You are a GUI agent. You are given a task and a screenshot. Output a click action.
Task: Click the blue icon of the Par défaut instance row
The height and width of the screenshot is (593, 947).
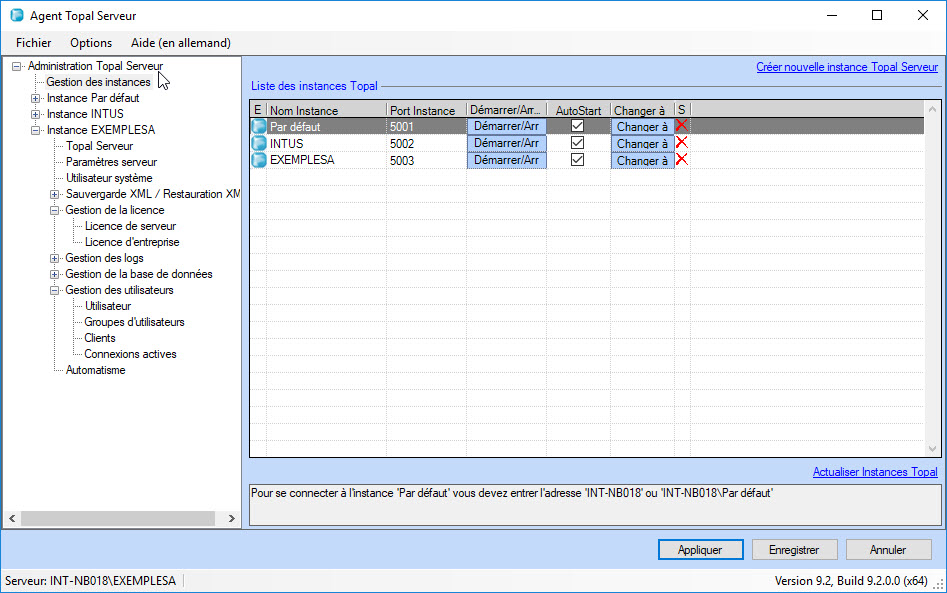(x=259, y=127)
